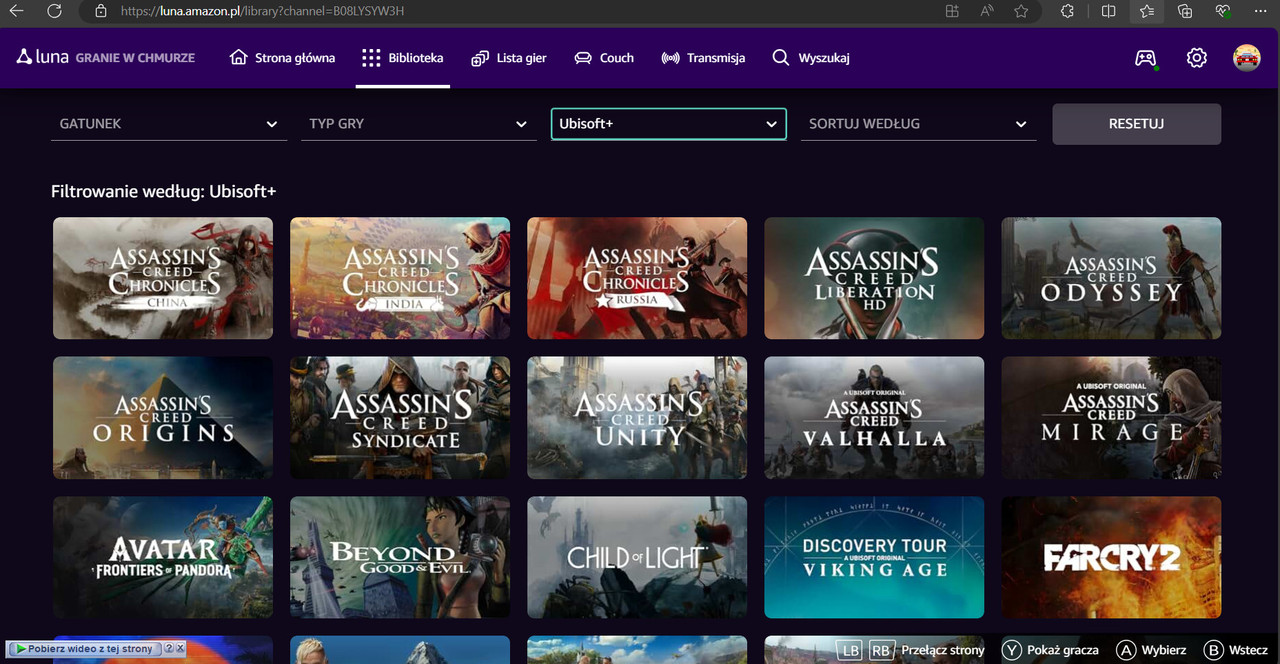Open the Favorites list icon
Screen dimensions: 1280x664
[1147, 11]
